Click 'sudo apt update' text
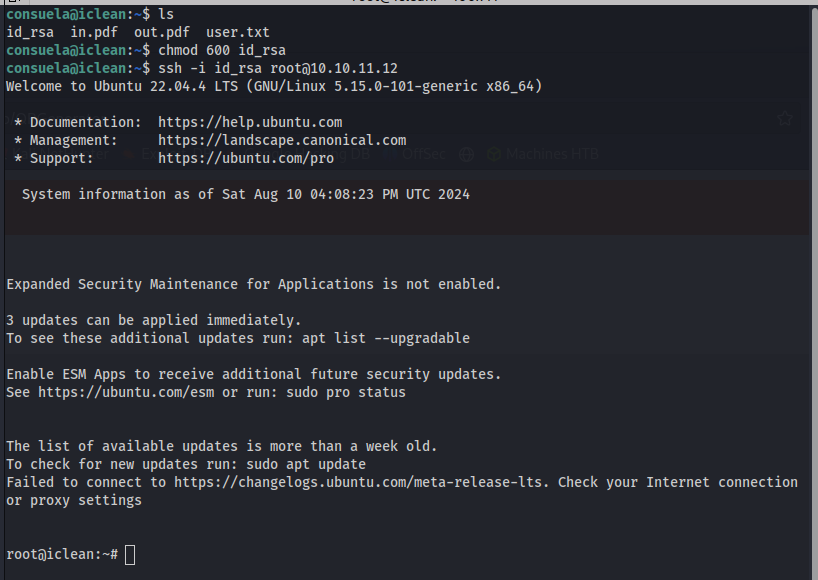Screen dimensions: 818x580 click(306, 464)
